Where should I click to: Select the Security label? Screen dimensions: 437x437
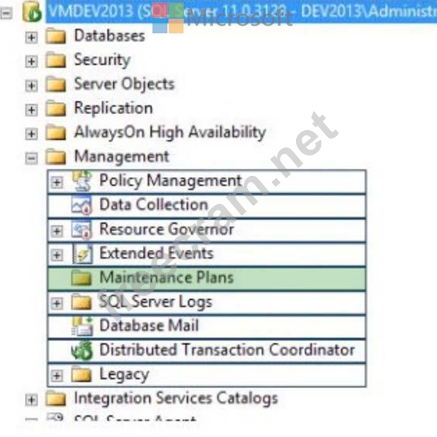point(102,60)
